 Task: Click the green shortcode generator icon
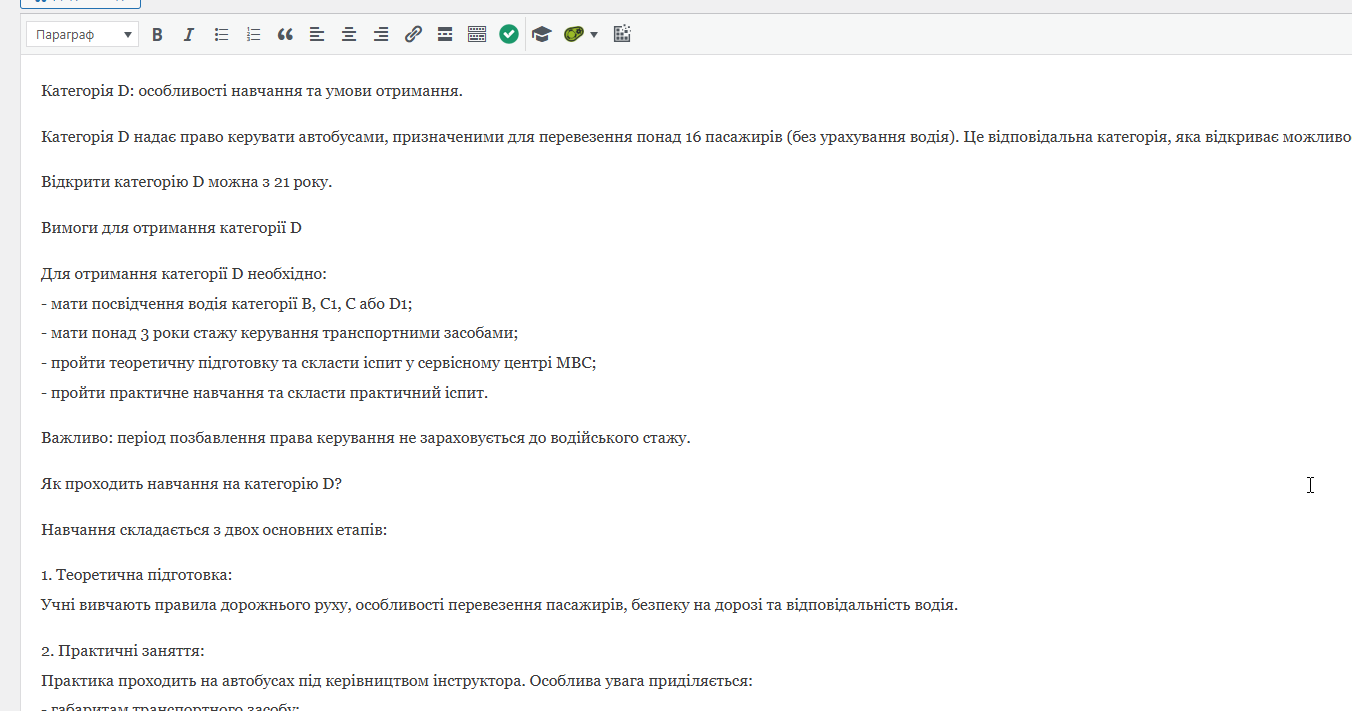pos(573,35)
